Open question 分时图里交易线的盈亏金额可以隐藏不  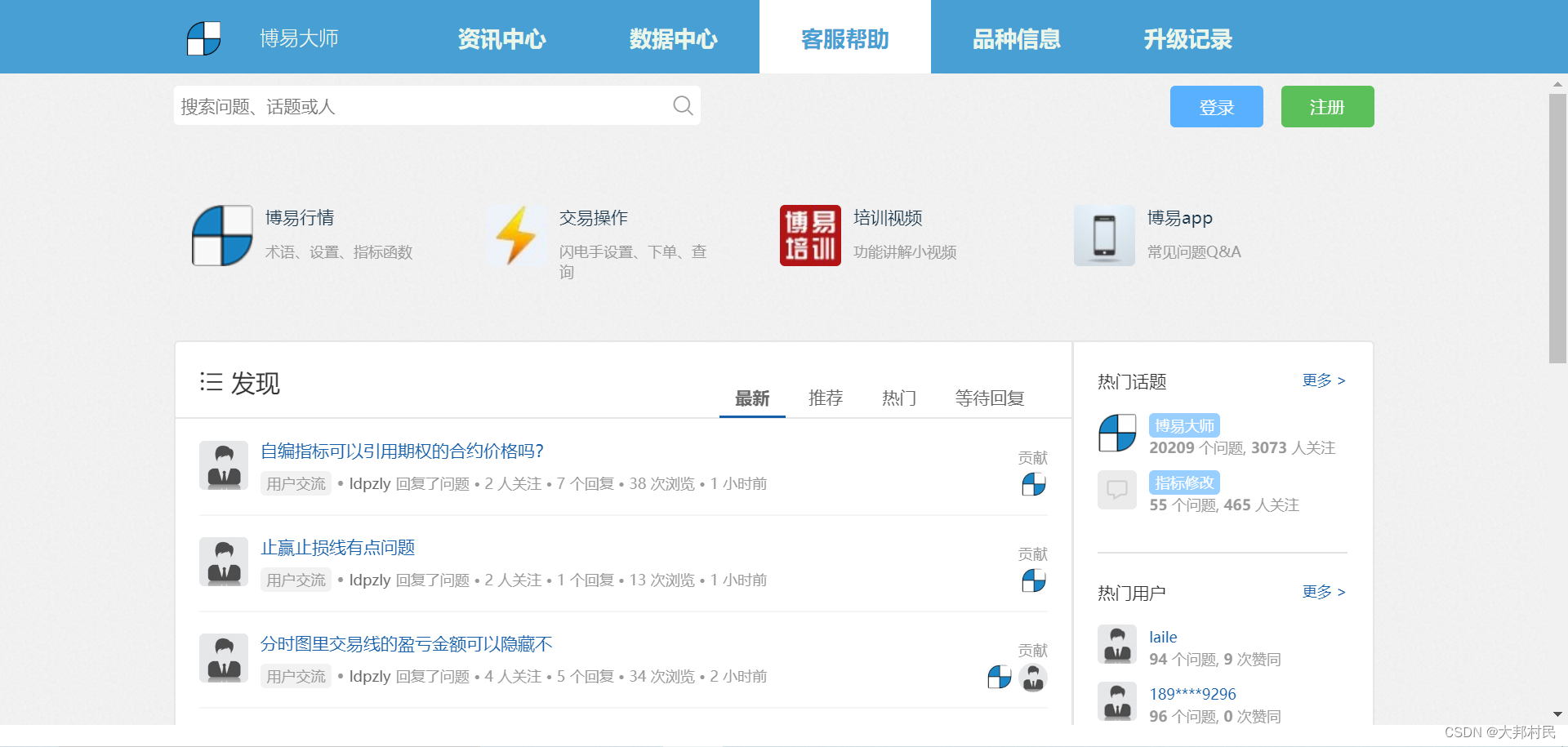(407, 643)
